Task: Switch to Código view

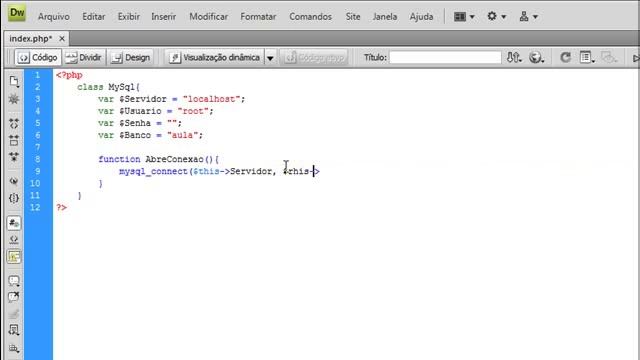Action: click(x=38, y=58)
